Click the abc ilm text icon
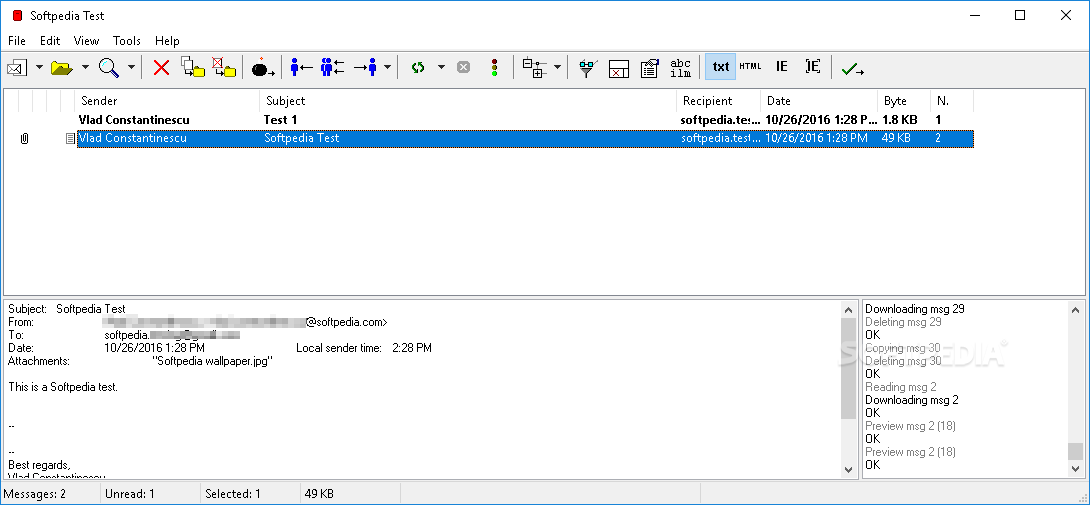1090x505 pixels. click(681, 67)
